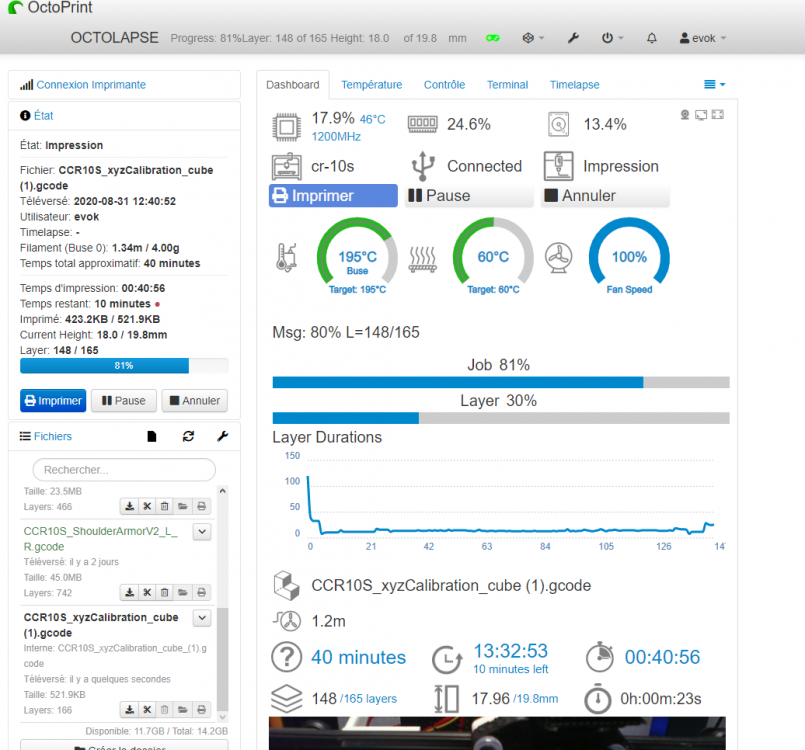Click the file list scrollbar up arrow

pyautogui.click(x=223, y=491)
